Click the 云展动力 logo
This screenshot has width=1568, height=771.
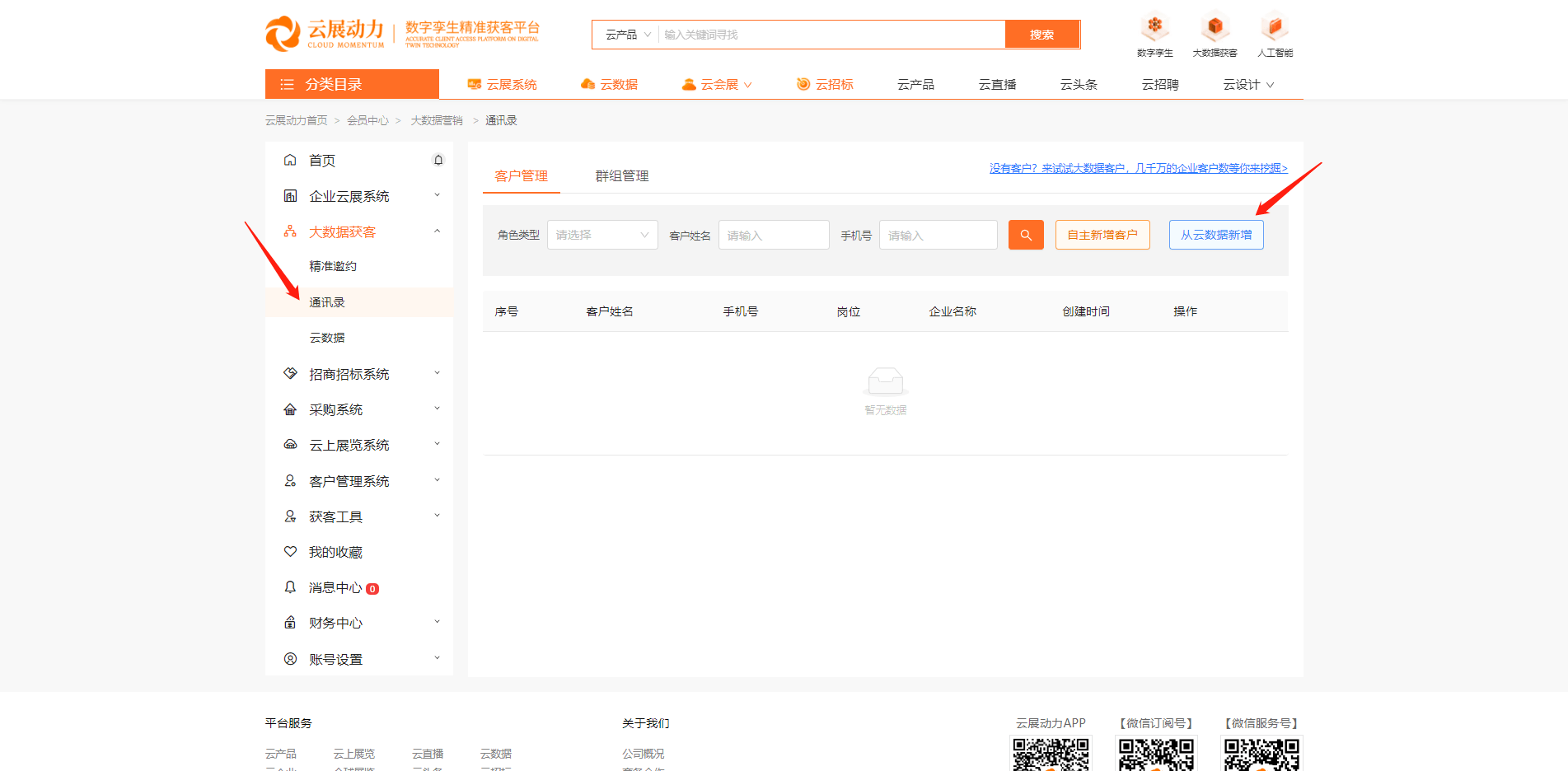[x=325, y=33]
